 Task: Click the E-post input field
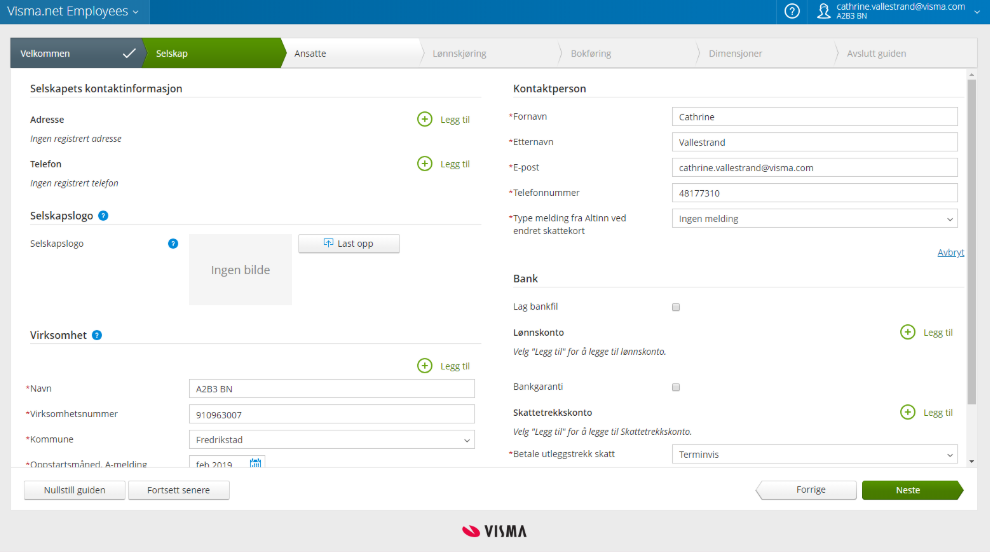(814, 167)
